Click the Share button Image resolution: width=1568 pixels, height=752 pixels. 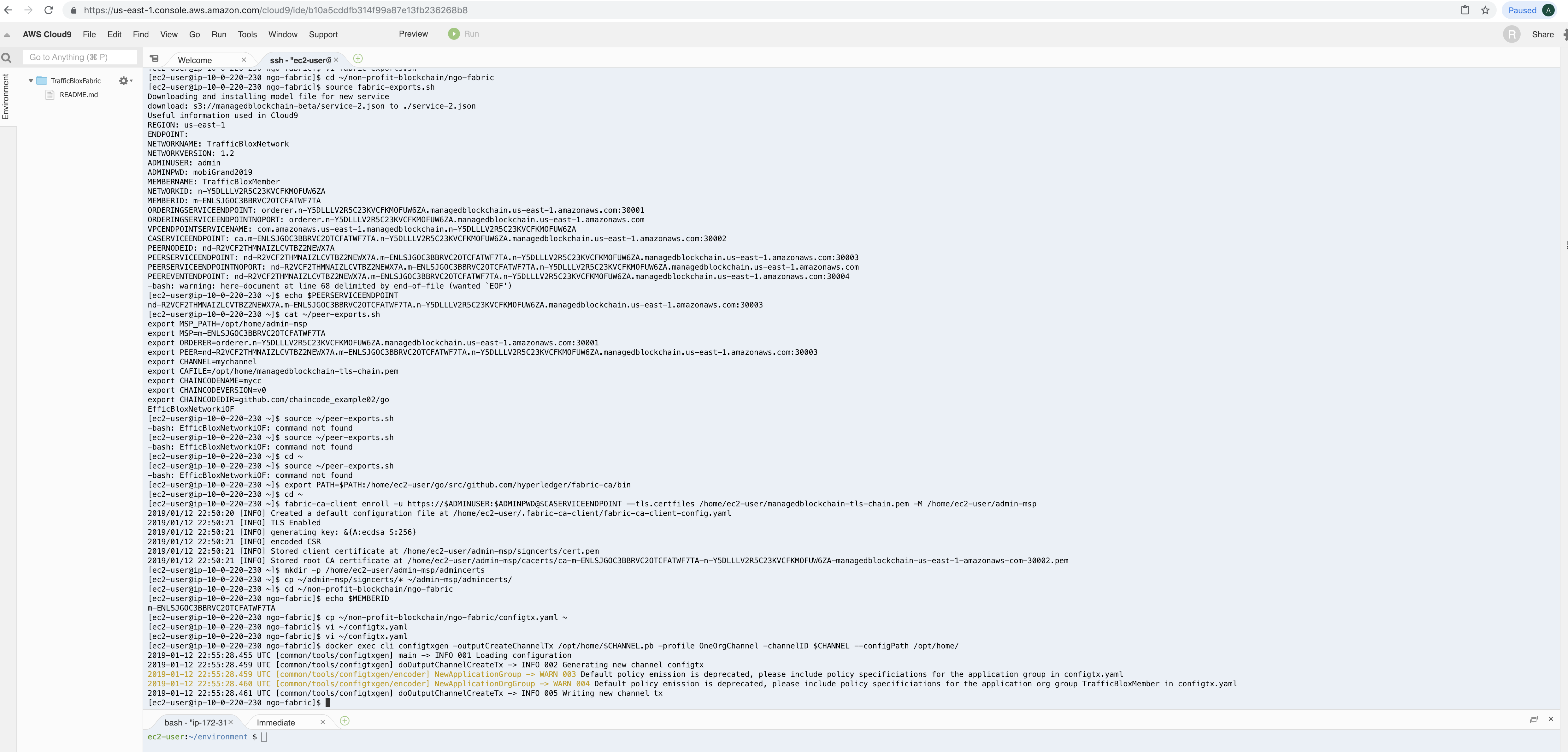(x=1542, y=35)
